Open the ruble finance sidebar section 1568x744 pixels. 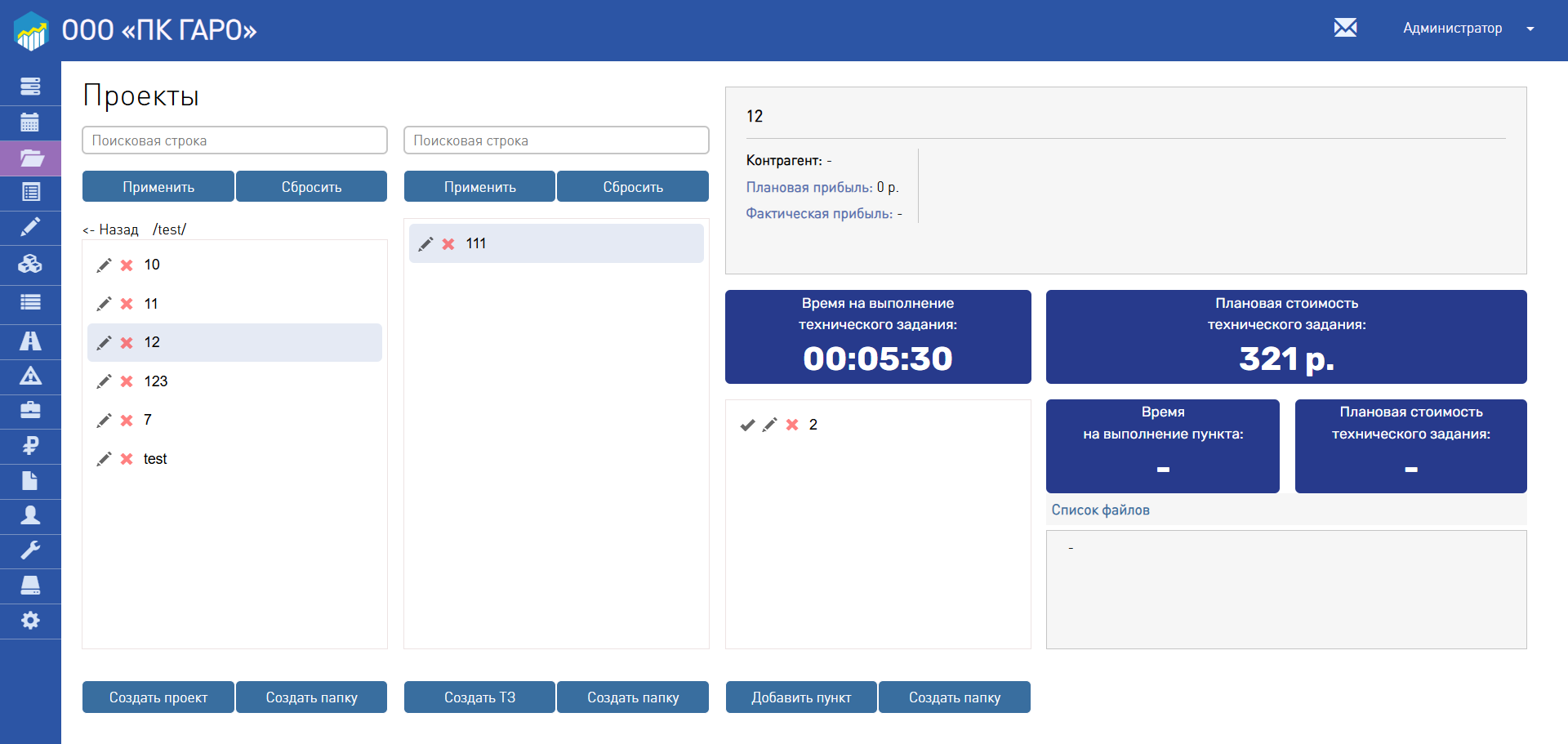tap(30, 446)
